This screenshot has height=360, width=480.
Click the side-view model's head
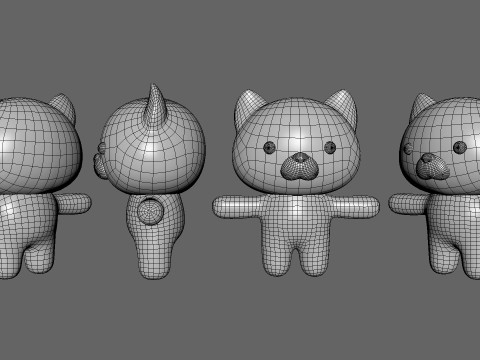click(x=153, y=146)
